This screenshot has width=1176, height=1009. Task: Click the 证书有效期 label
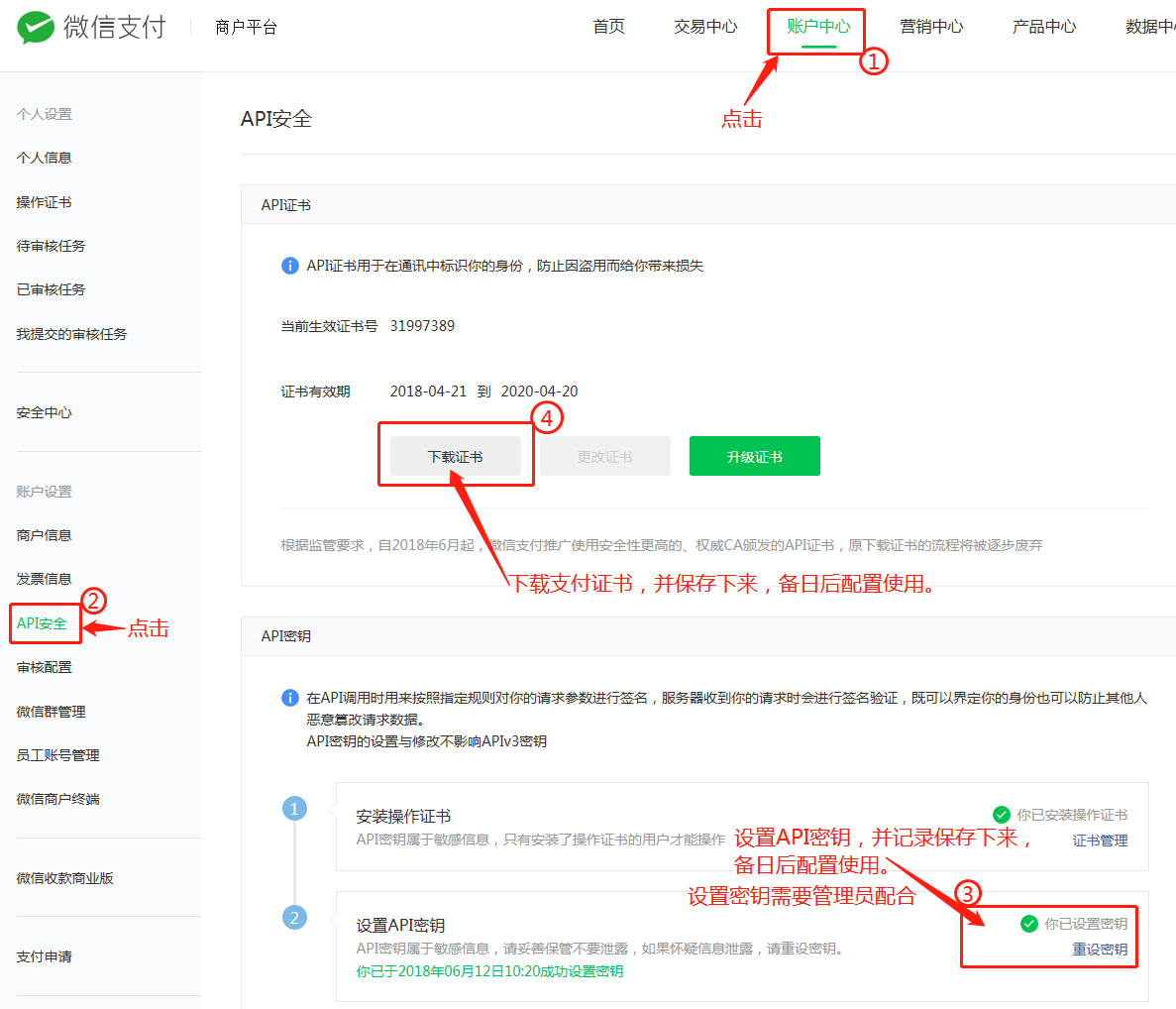[316, 391]
